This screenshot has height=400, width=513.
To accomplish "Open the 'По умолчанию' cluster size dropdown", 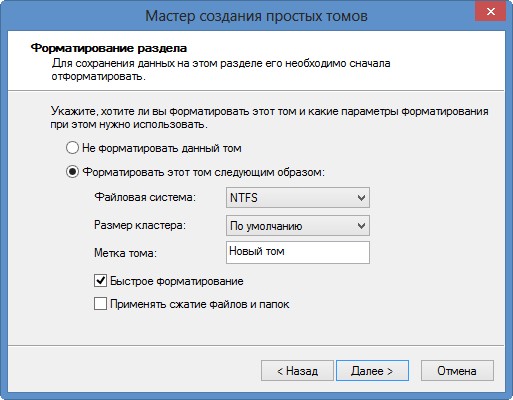I will tap(298, 226).
